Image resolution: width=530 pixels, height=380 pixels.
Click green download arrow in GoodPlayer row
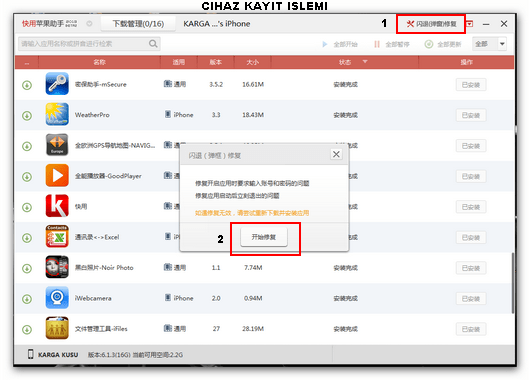click(27, 177)
